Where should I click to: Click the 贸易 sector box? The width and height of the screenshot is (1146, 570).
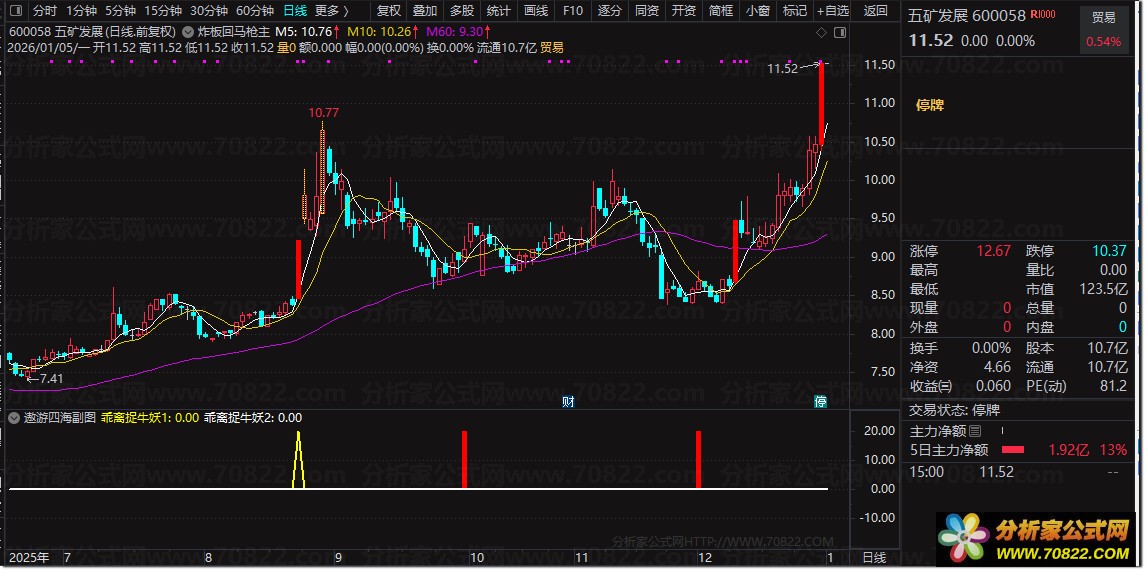1103,29
